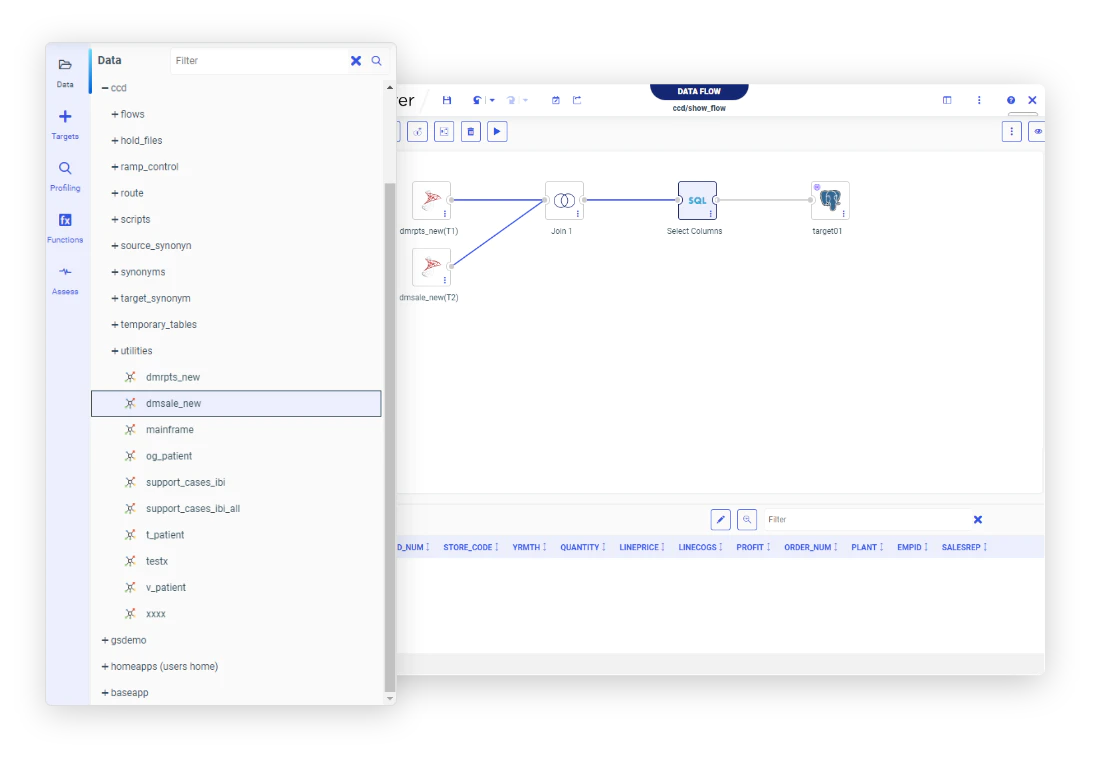
Task: Collapse the ccd folder
Action: tap(105, 88)
